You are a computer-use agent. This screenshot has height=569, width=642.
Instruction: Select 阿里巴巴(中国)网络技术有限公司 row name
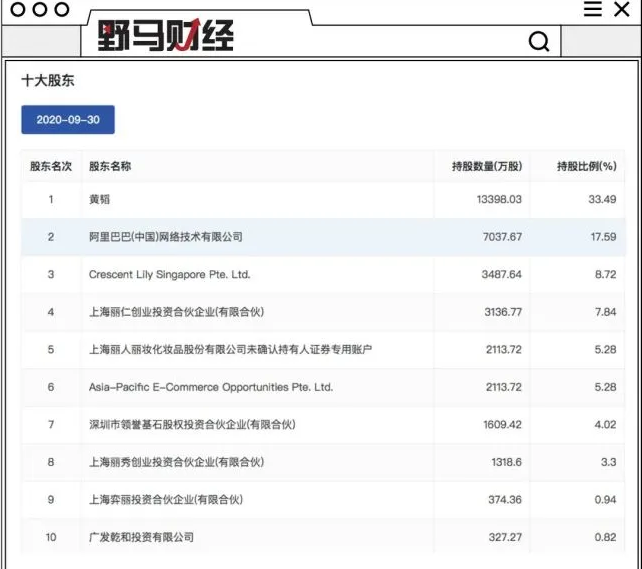click(166, 237)
